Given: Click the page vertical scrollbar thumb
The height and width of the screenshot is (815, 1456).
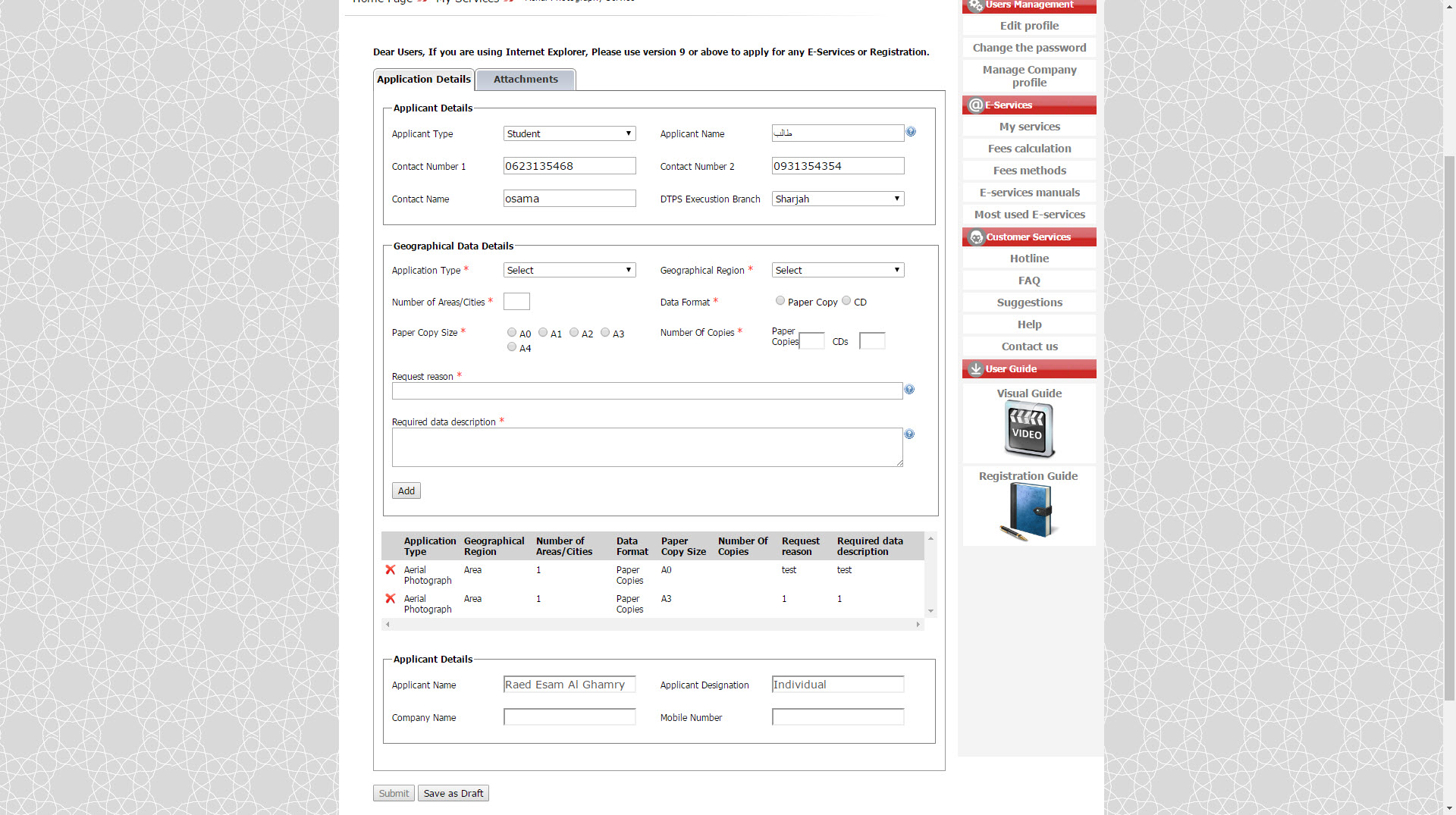Looking at the screenshot, I should (1449, 428).
